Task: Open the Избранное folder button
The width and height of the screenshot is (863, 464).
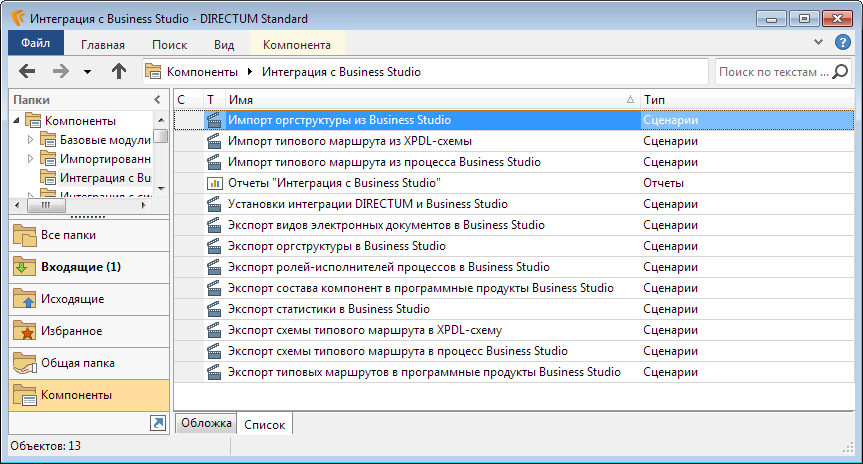Action: [89, 331]
